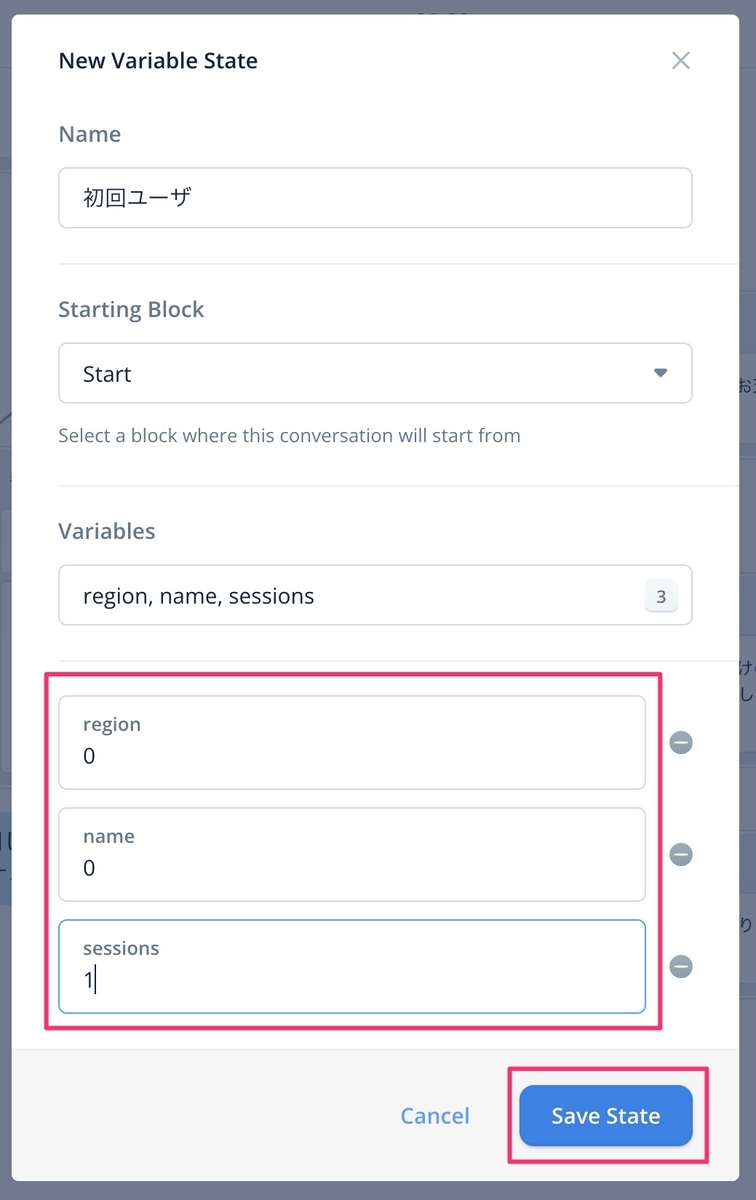
Task: Cancel the new variable state
Action: 435,1116
